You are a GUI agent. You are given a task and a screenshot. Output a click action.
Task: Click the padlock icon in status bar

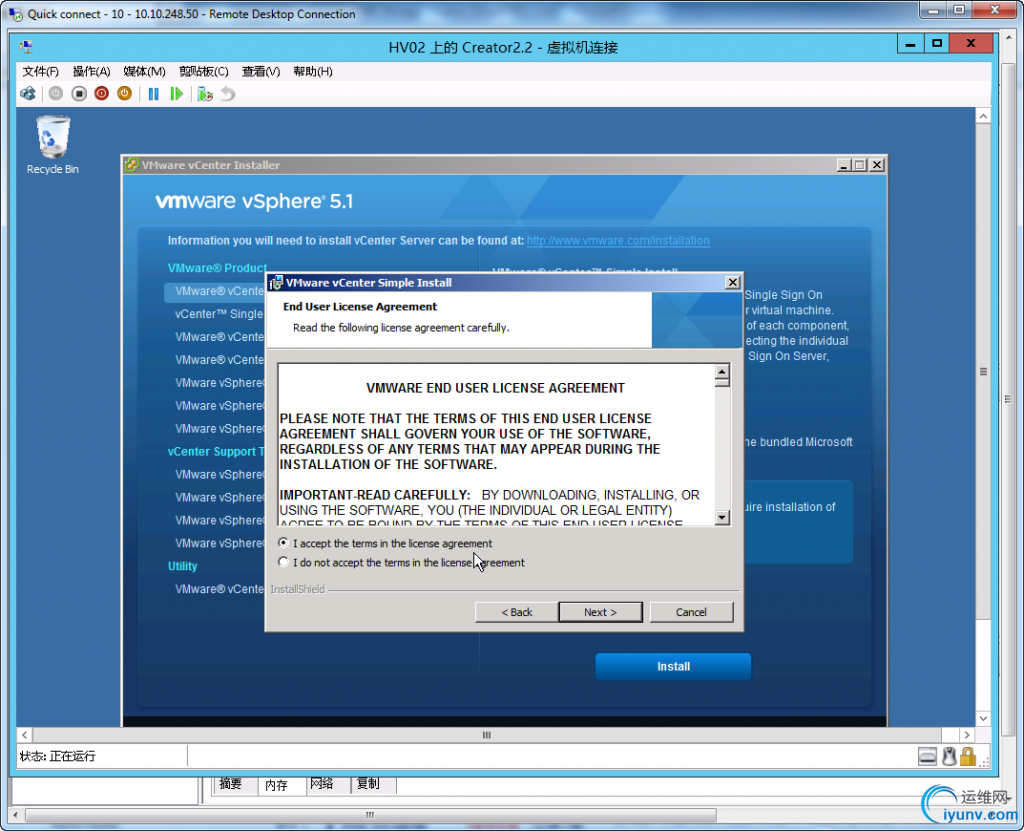pos(968,757)
